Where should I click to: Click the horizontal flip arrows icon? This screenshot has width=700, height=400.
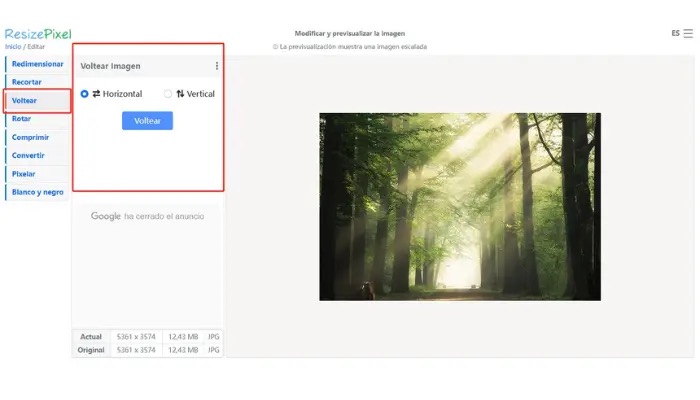96,94
